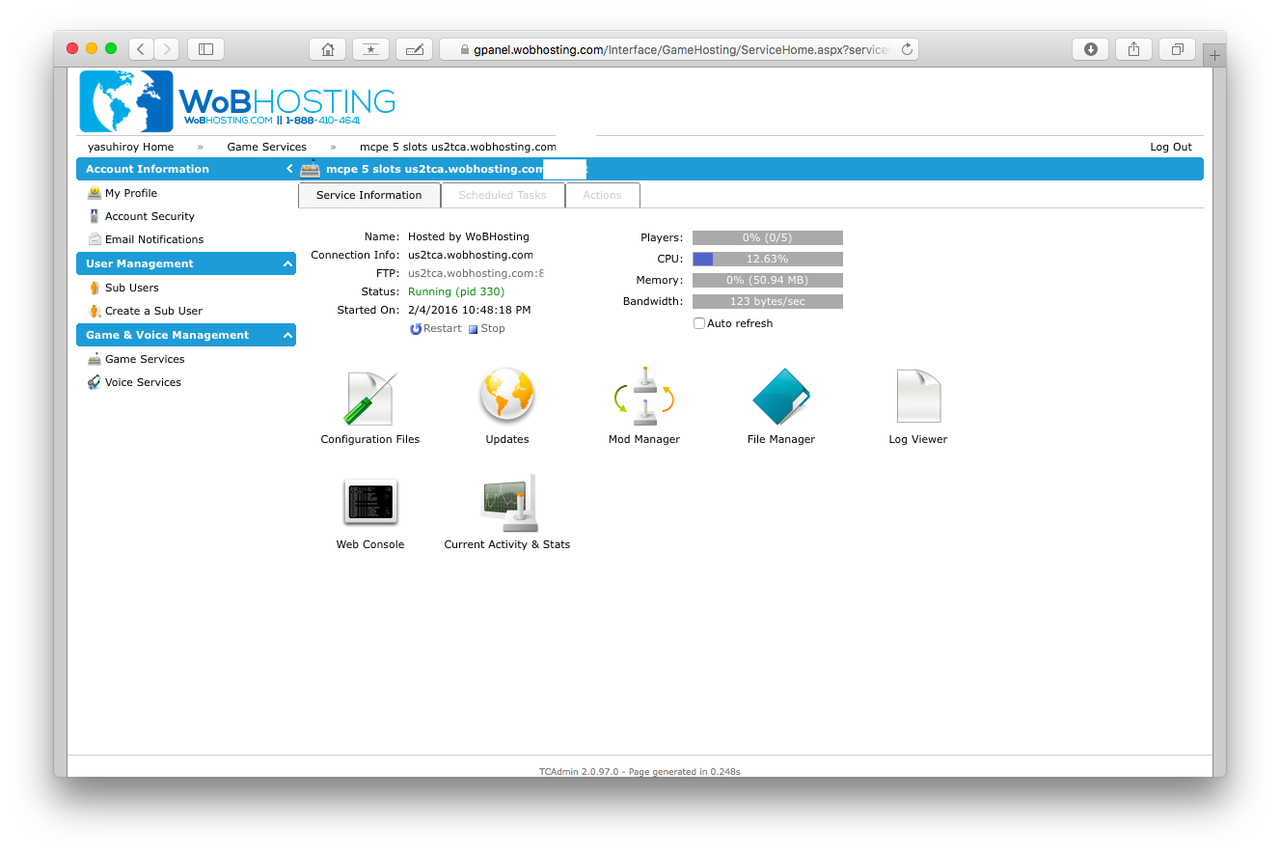The image size is (1280, 854).
Task: Click the CPU usage bar
Action: [768, 259]
